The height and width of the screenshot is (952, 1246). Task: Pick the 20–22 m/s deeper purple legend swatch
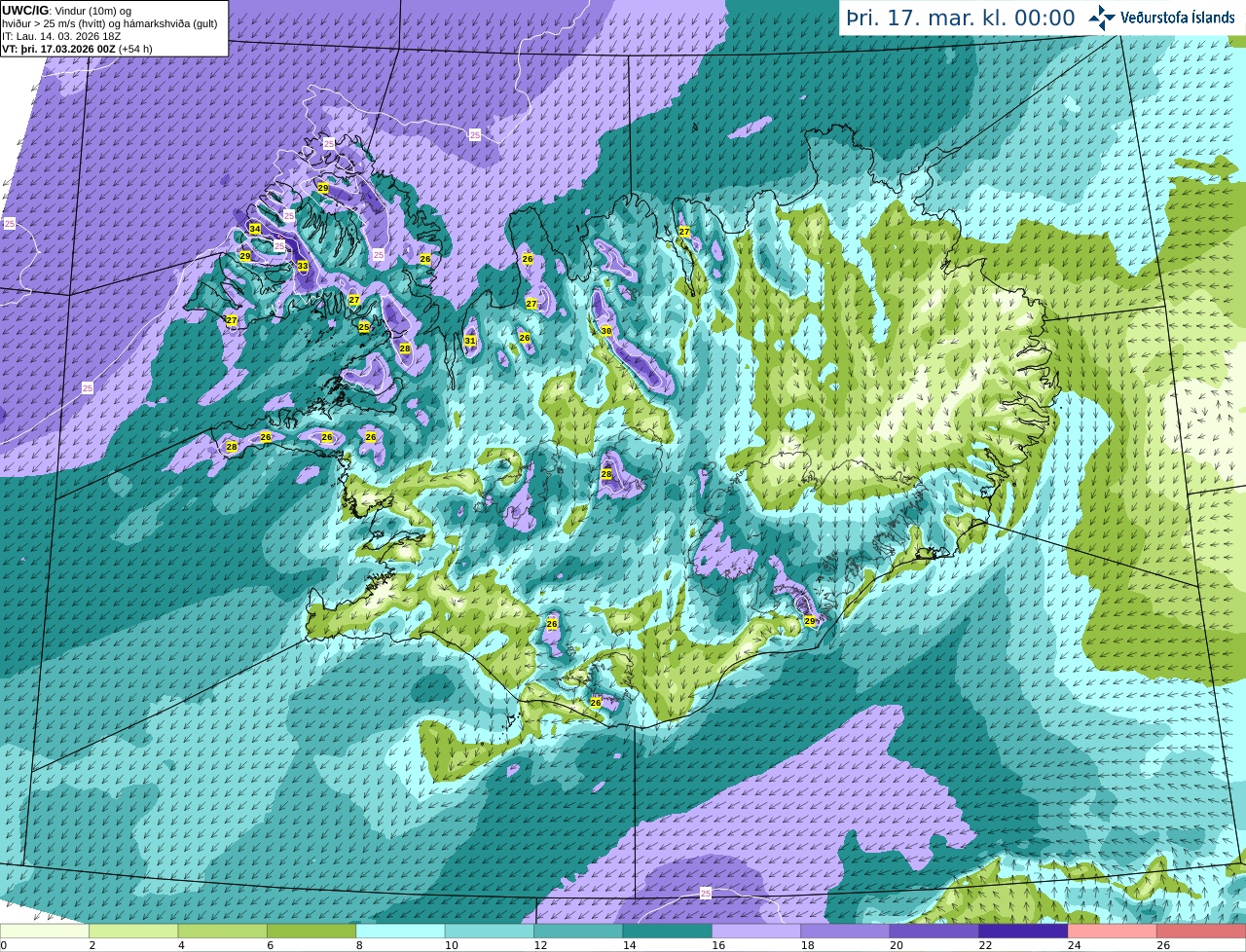point(934,931)
